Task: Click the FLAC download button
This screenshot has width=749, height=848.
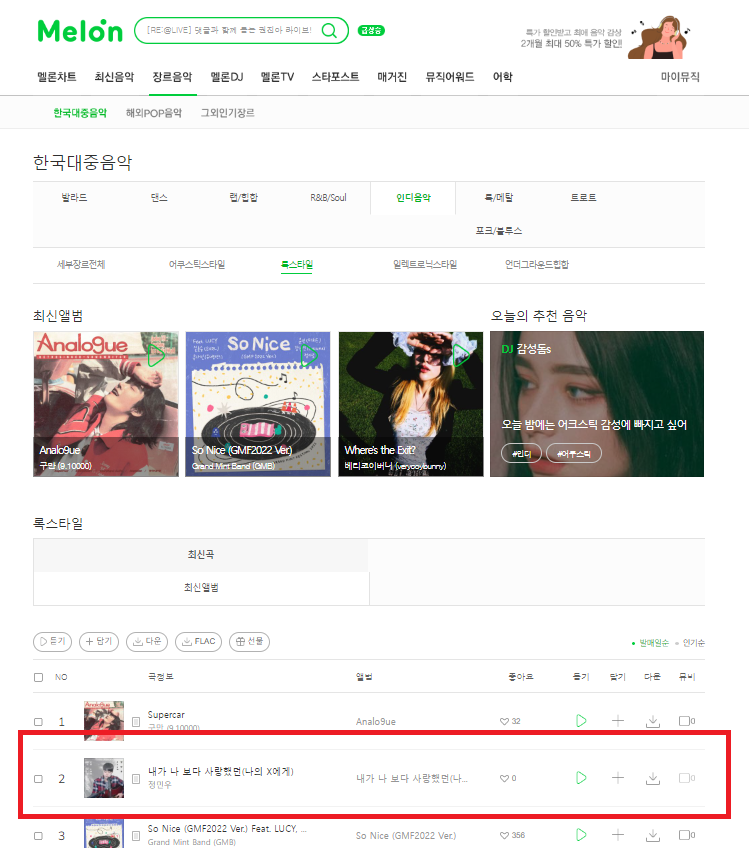Action: click(198, 641)
